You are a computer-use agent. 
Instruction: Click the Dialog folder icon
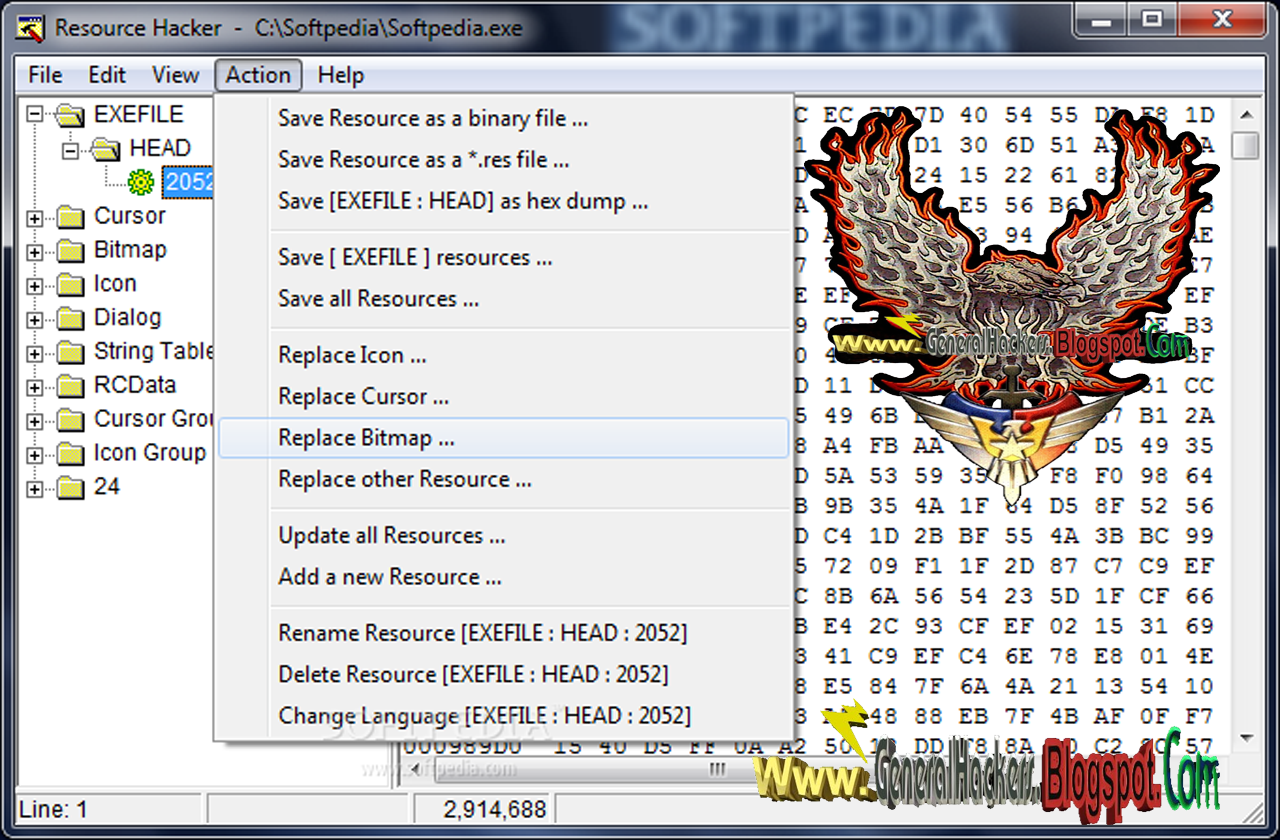pyautogui.click(x=71, y=319)
